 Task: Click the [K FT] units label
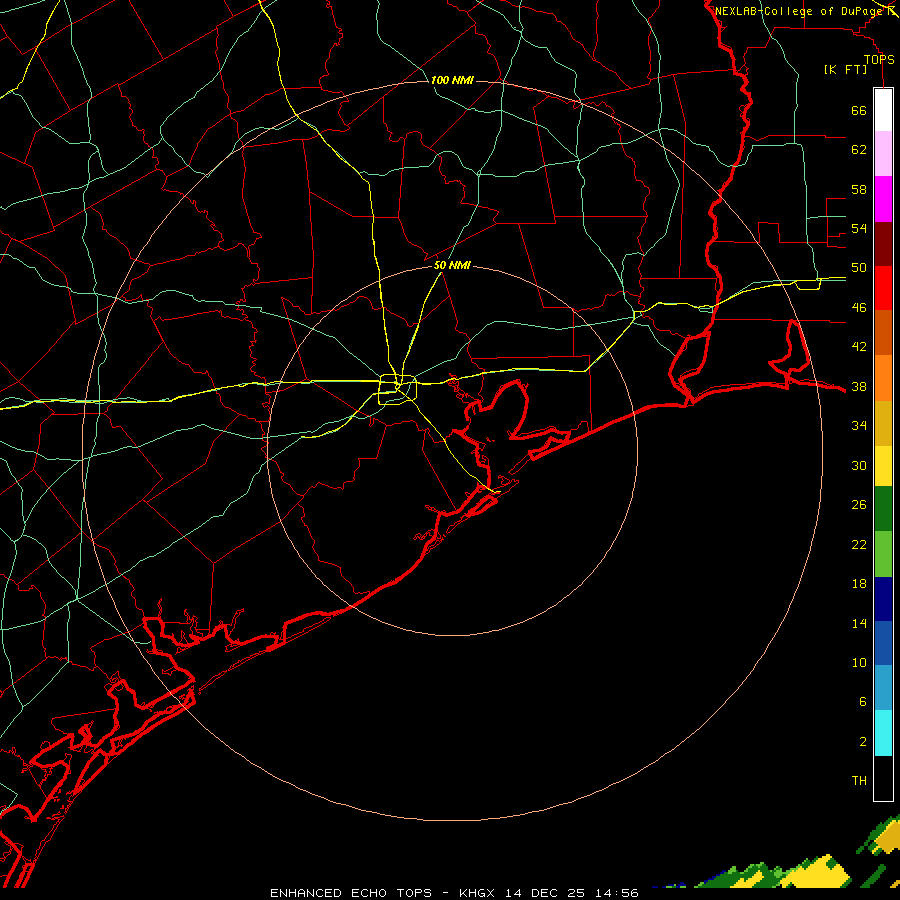[845, 70]
